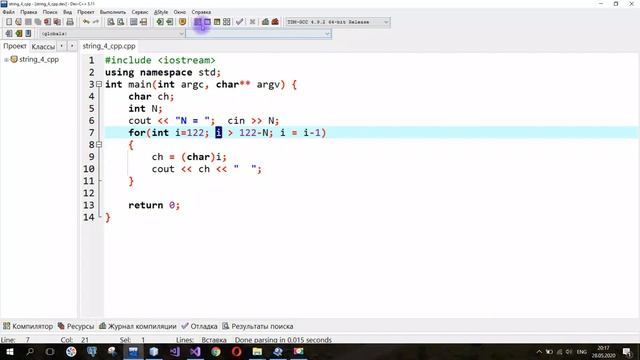
Task: Click the 'return 0;' code line
Action: coord(154,205)
